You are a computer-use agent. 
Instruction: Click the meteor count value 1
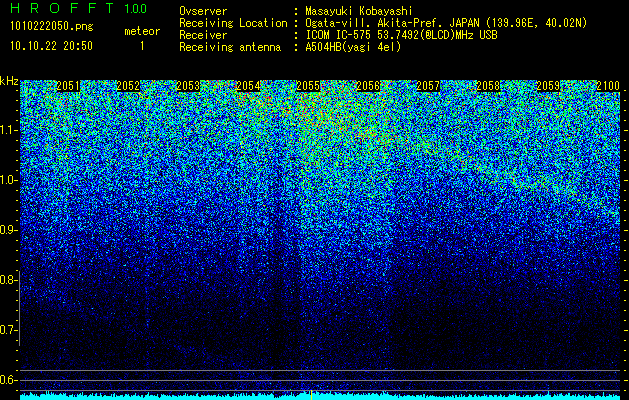tap(142, 46)
